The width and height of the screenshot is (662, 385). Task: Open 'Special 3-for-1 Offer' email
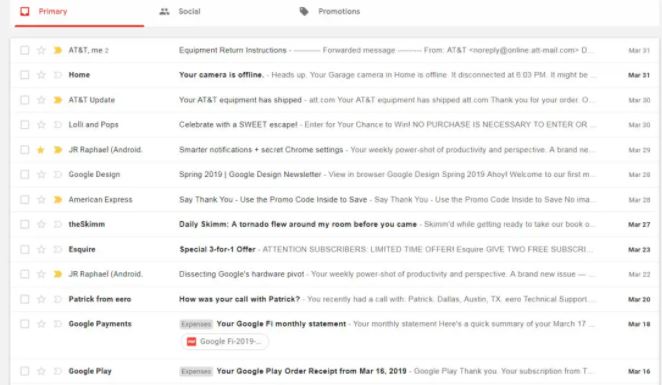pyautogui.click(x=217, y=249)
